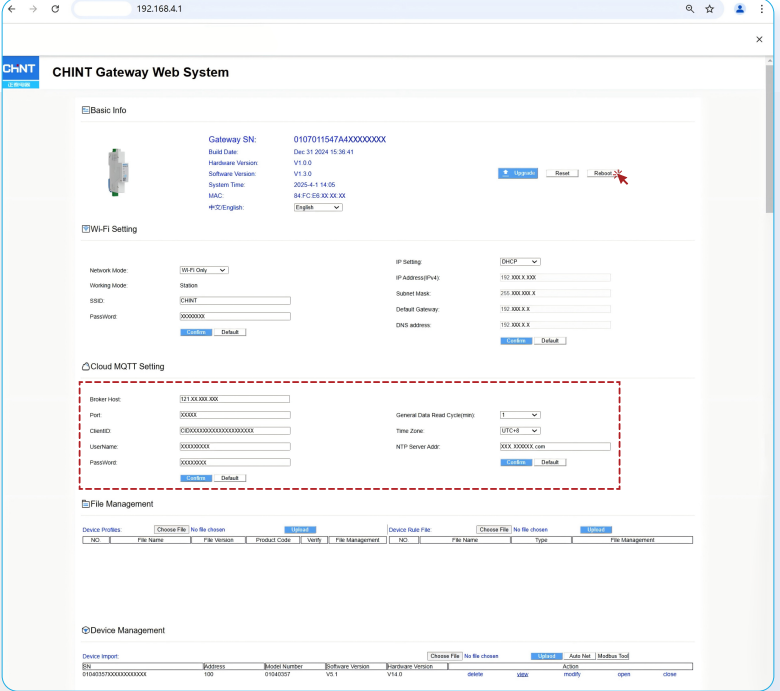Confirm the IP settings
The height and width of the screenshot is (691, 780).
(516, 341)
